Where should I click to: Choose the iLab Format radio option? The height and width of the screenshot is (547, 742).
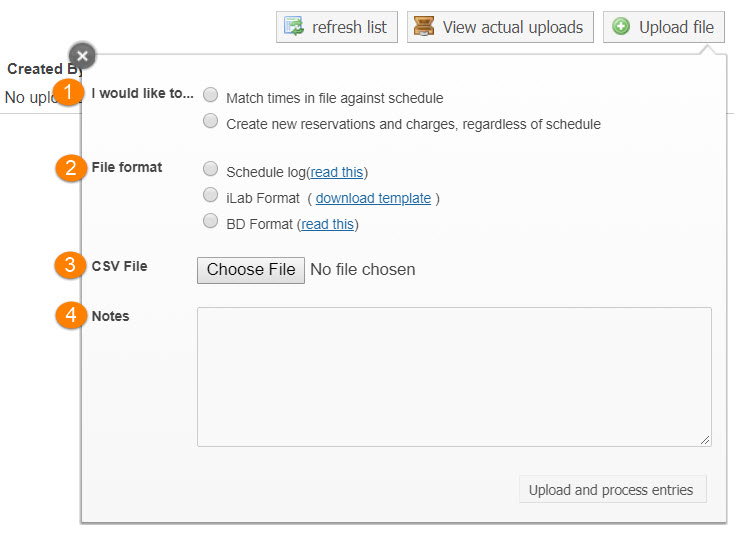[211, 195]
